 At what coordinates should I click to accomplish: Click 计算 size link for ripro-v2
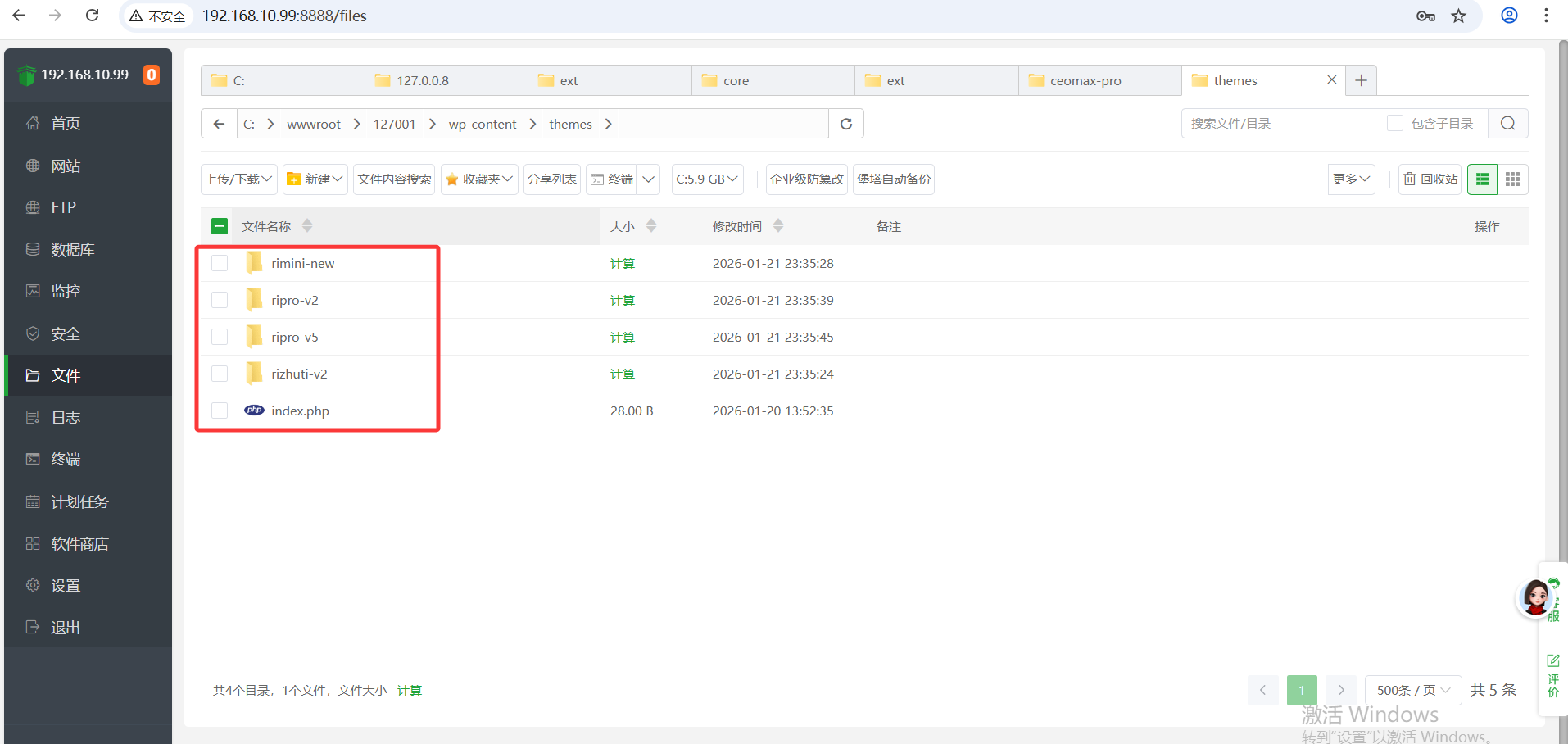click(x=622, y=300)
